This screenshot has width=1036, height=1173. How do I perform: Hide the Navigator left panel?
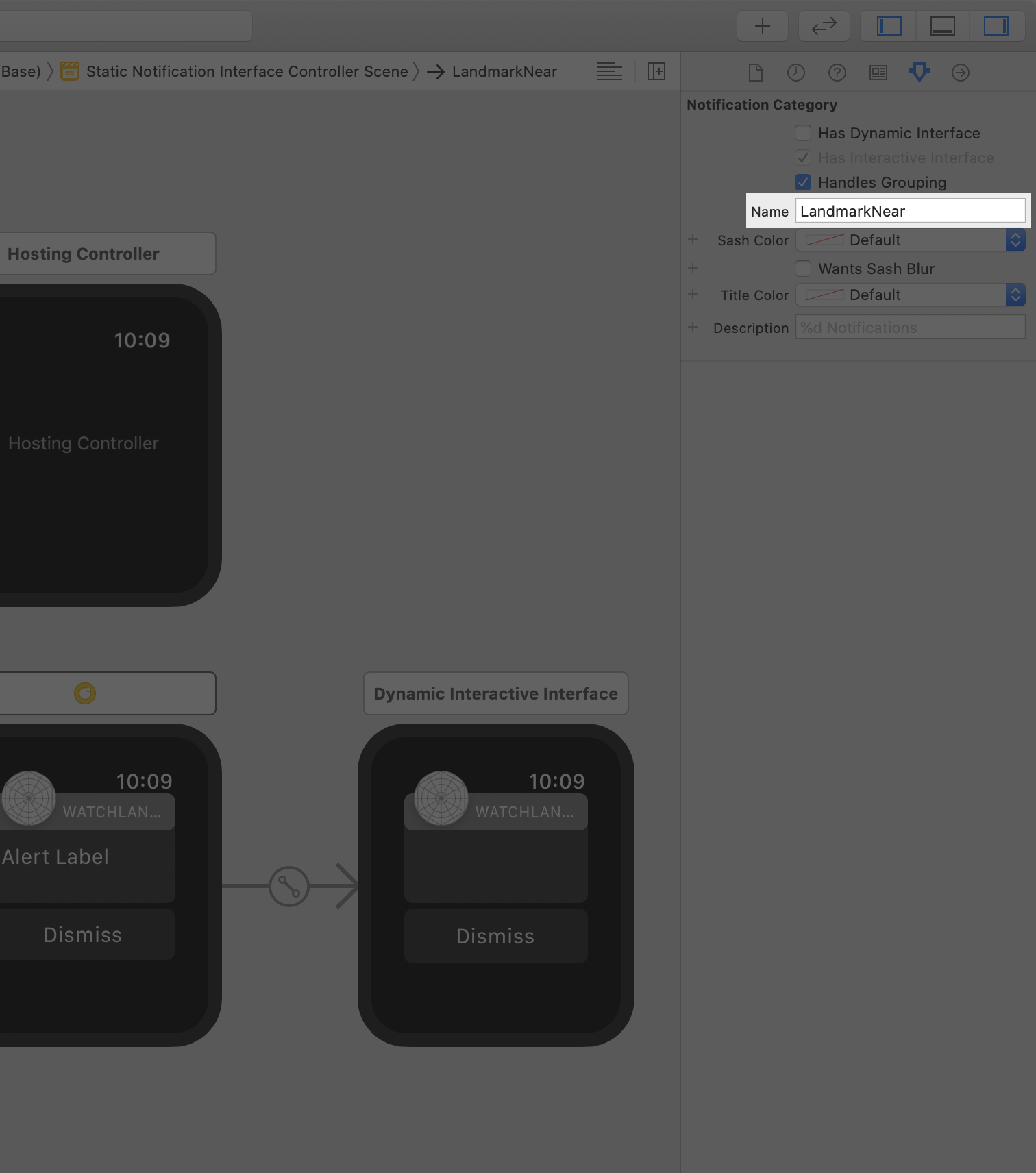[889, 26]
